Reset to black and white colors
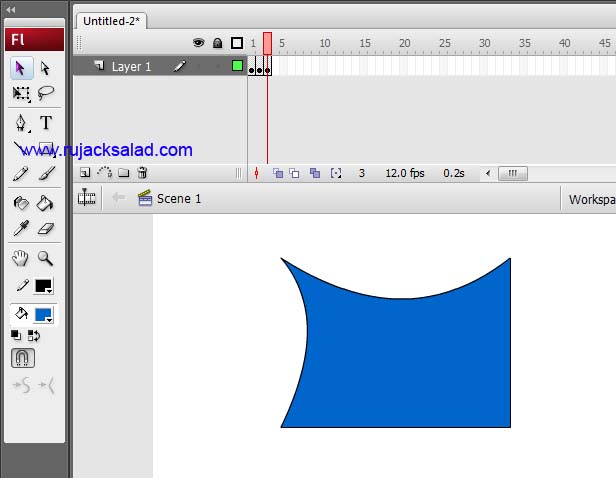 click(x=16, y=335)
